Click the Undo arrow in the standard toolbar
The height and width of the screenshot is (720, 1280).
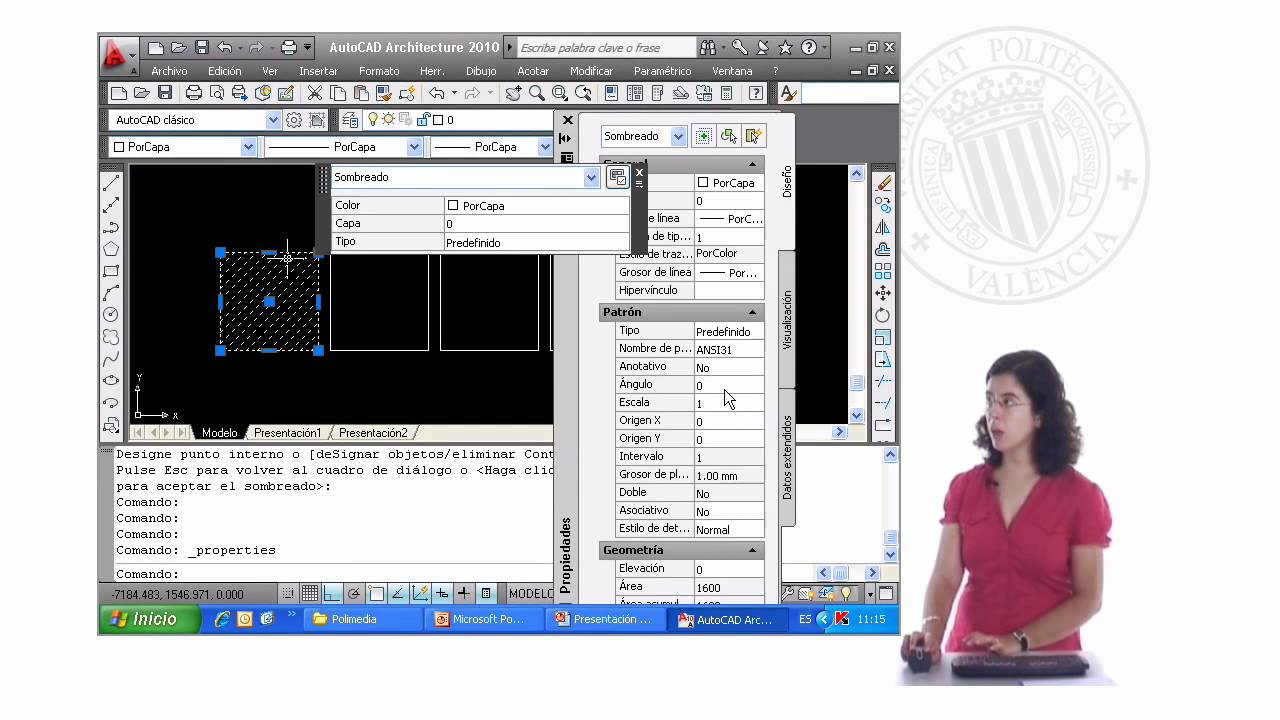point(437,93)
